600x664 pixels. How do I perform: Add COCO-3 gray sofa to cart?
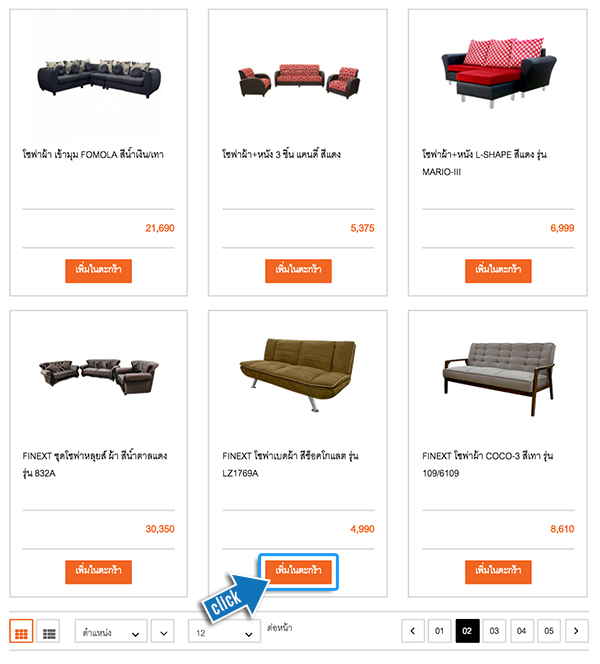pos(498,572)
